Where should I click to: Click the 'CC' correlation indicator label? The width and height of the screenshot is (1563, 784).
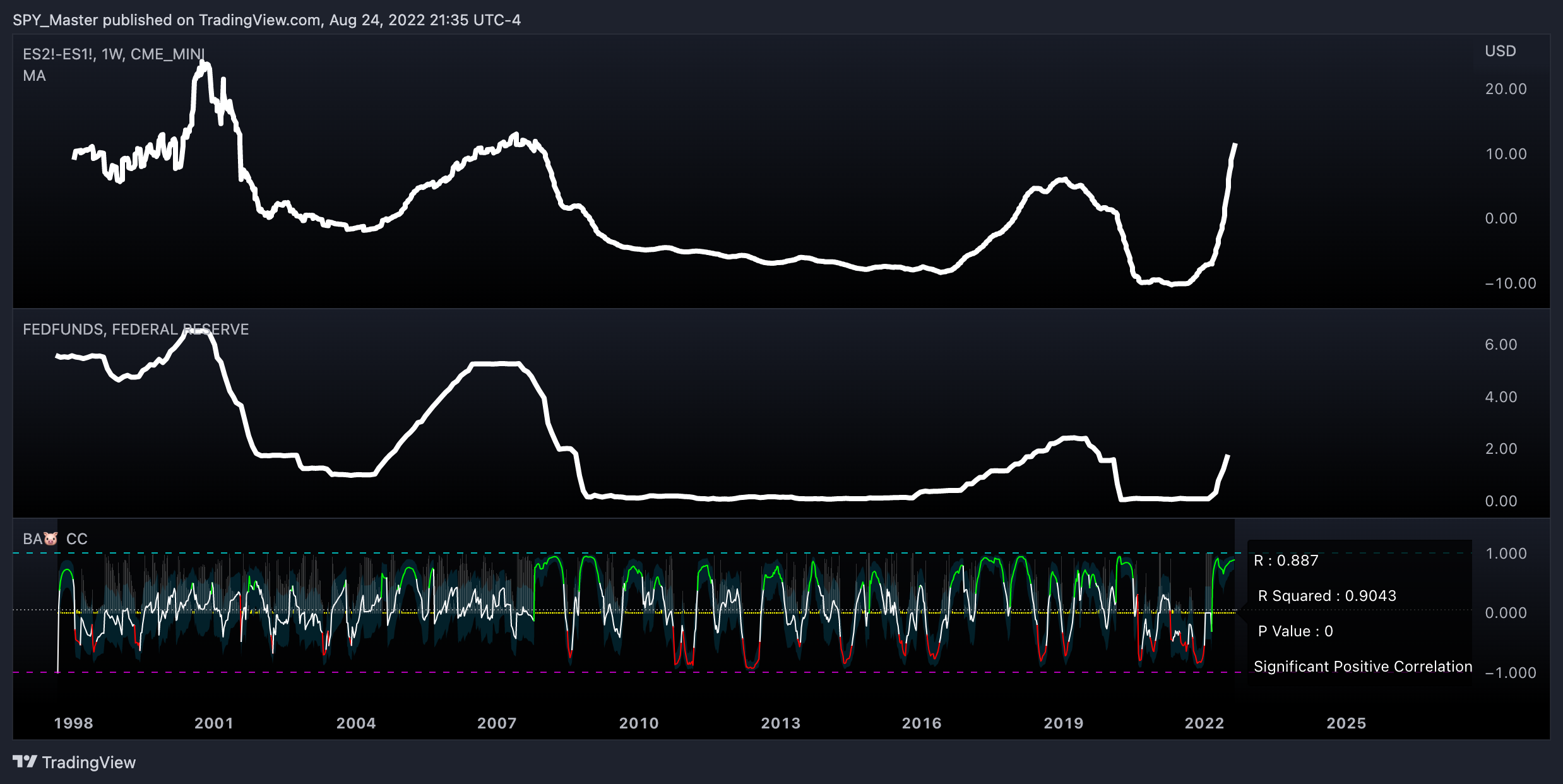point(76,539)
